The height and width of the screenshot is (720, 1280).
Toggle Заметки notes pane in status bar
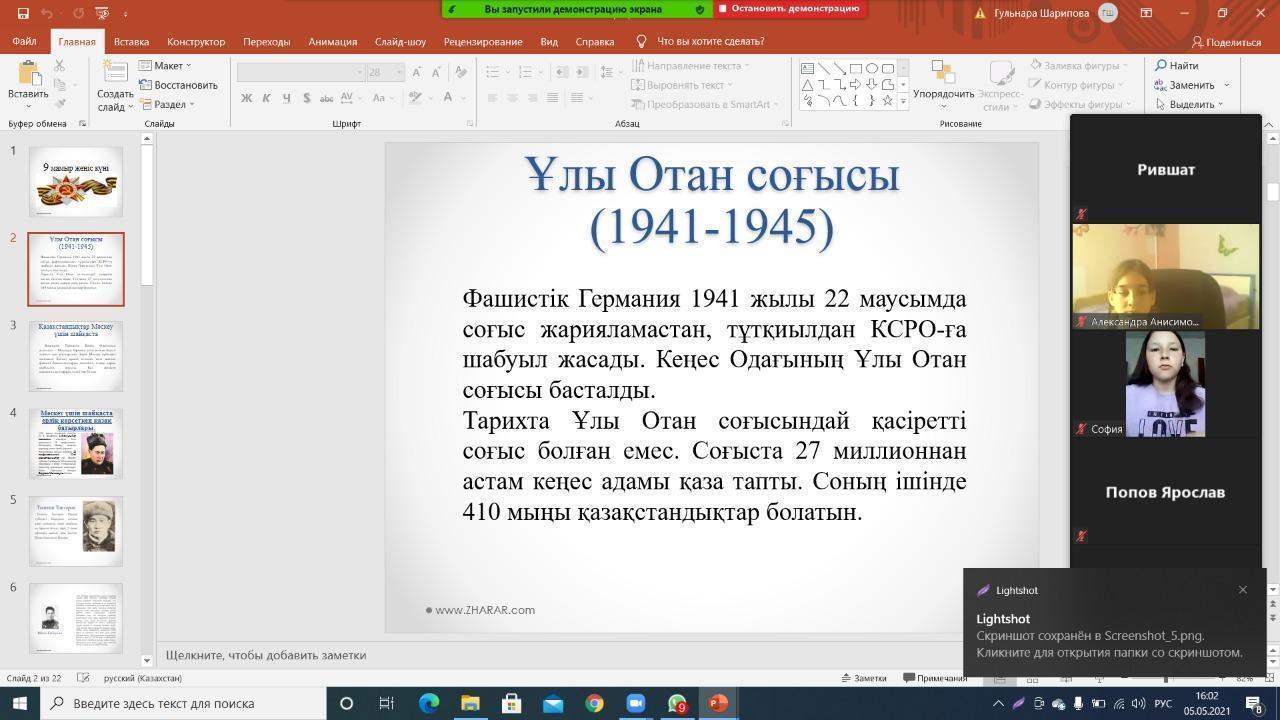click(863, 678)
